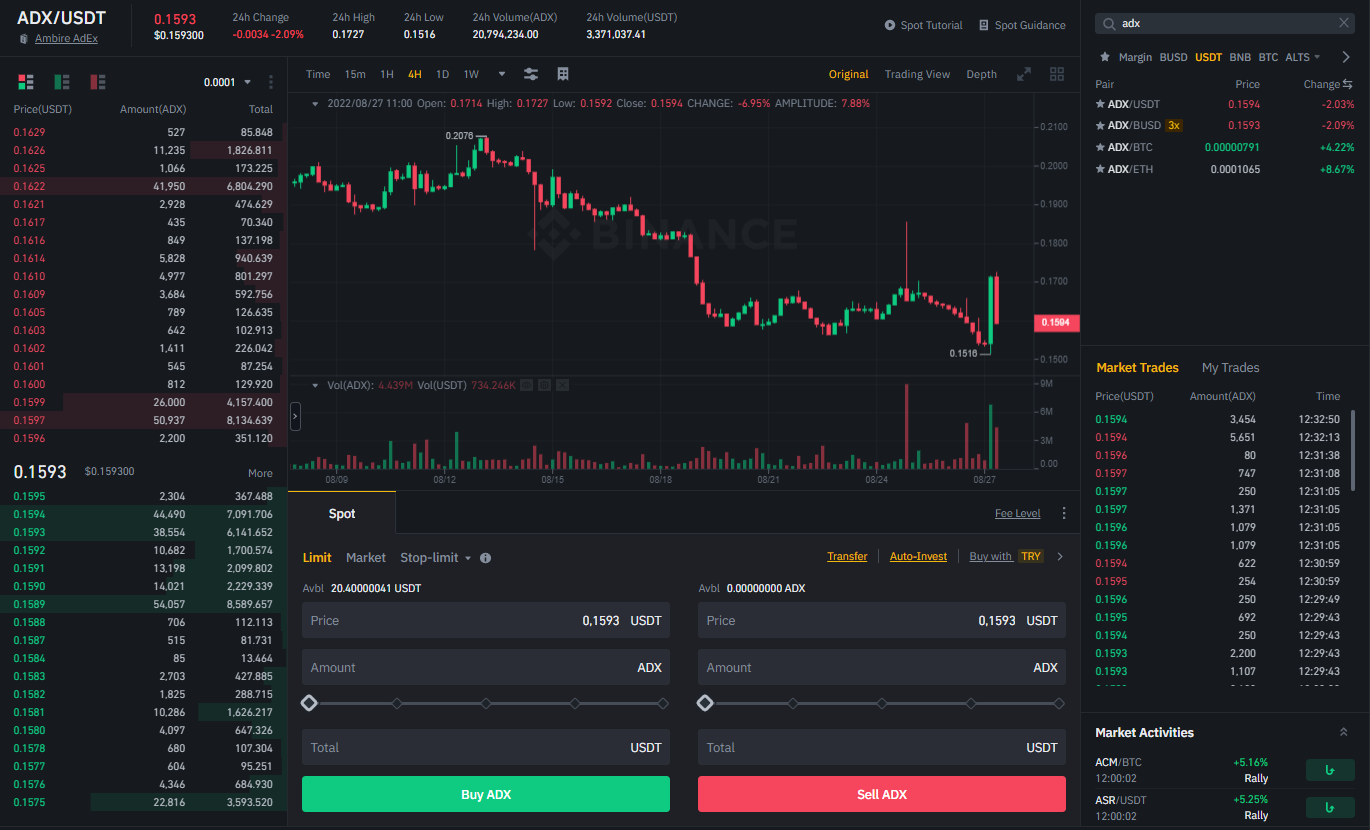Open Spot Guidance document icon link
1370x830 pixels.
[984, 25]
